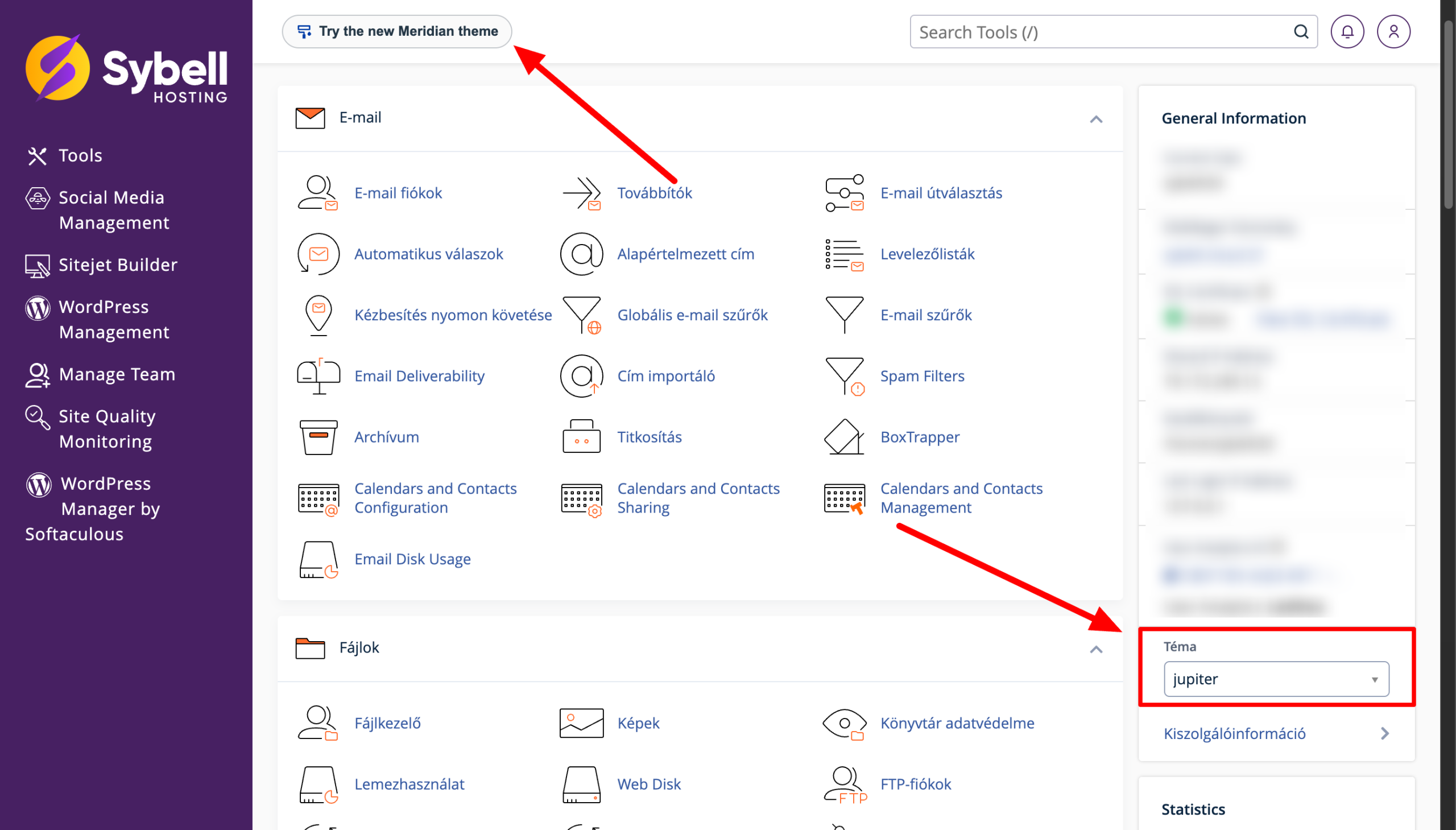Click the Képek images icon
The height and width of the screenshot is (830, 1456).
pyautogui.click(x=581, y=723)
